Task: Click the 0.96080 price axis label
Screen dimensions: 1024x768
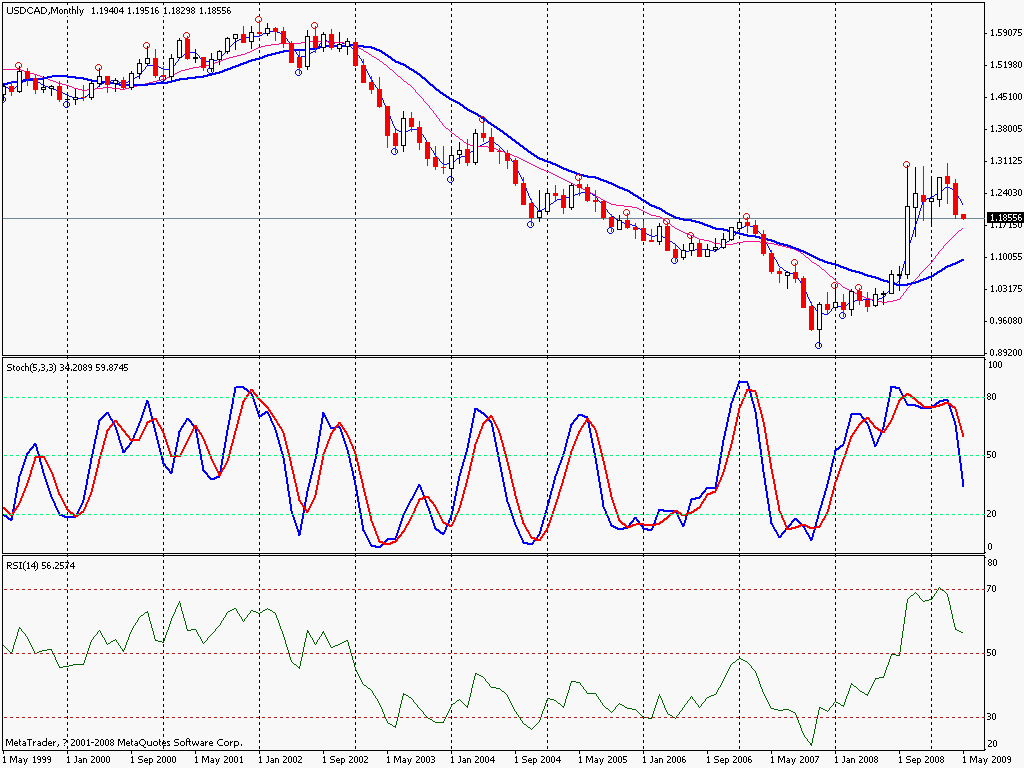Action: click(x=1006, y=321)
